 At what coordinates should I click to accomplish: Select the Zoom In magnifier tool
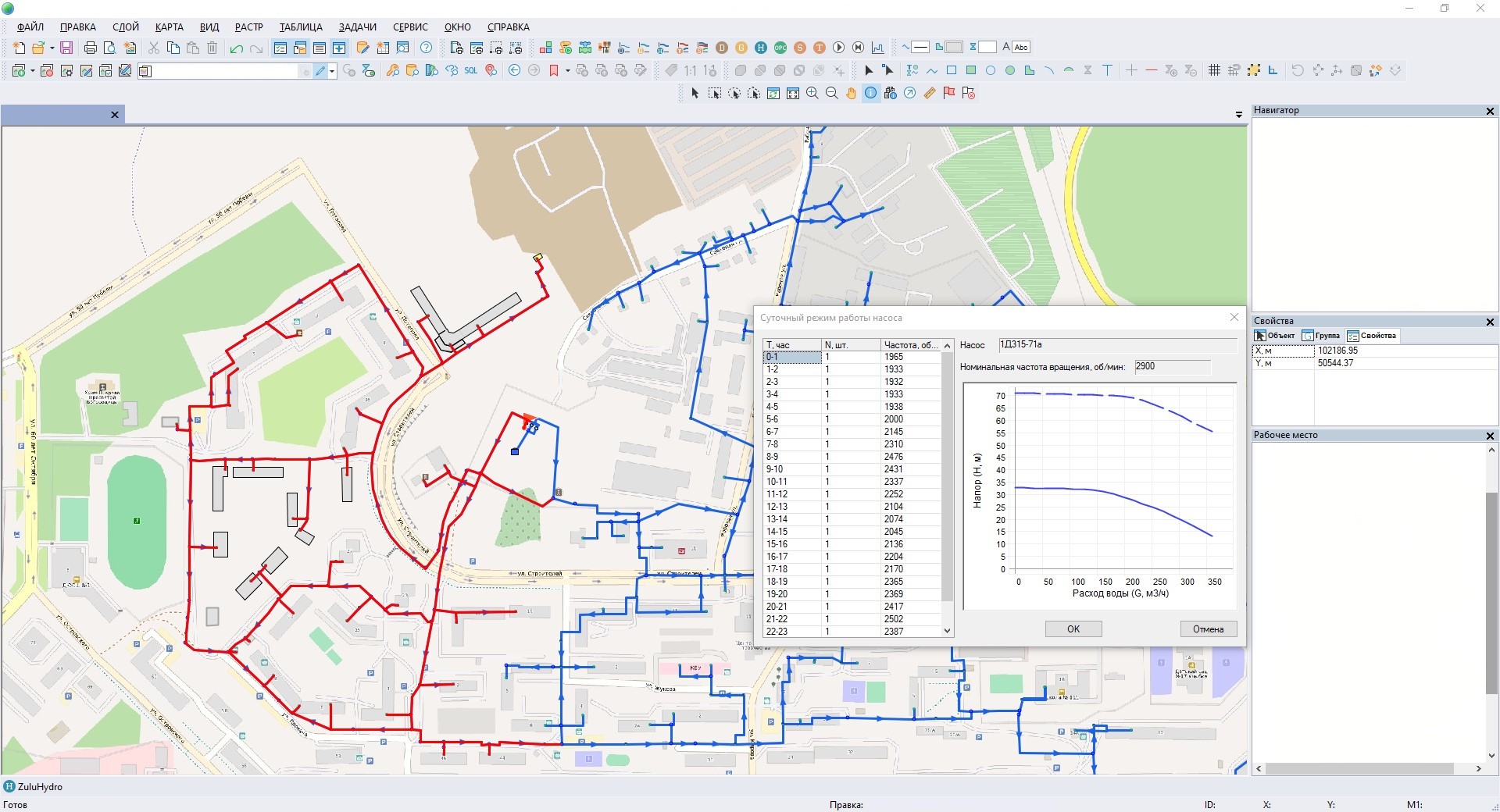(812, 94)
